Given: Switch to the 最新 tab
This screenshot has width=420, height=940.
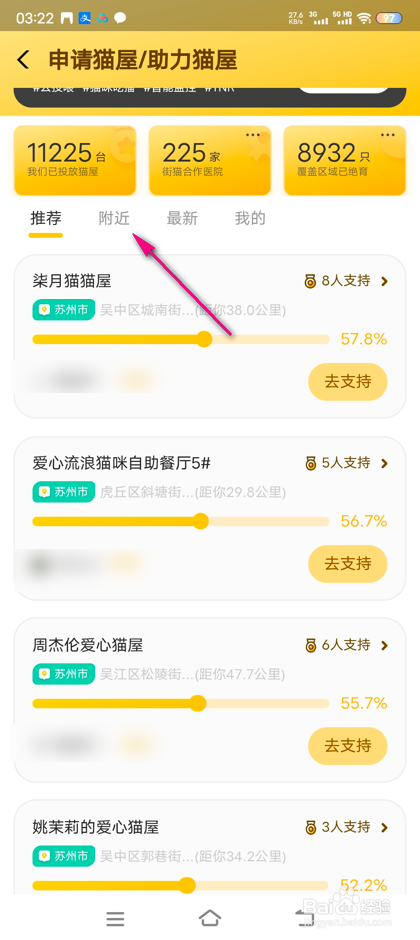Looking at the screenshot, I should pos(182,219).
